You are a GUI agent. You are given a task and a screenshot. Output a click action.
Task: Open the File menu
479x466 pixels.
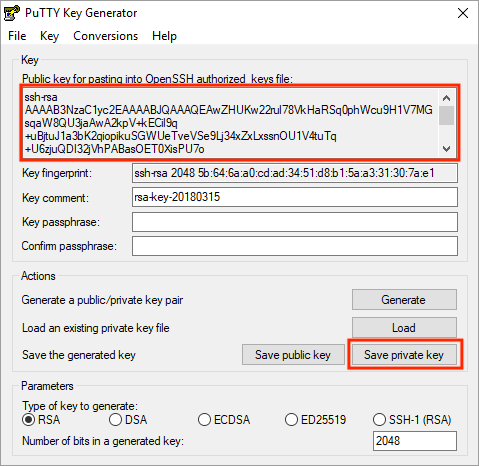point(17,36)
